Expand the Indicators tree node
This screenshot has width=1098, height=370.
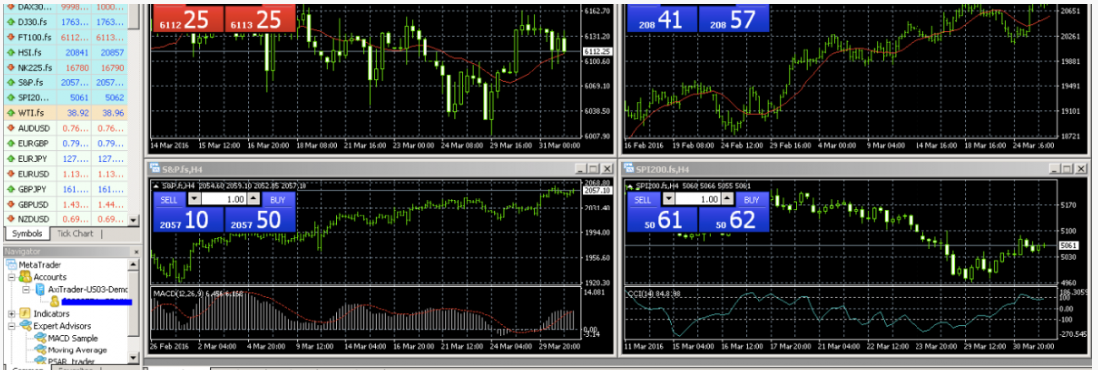tap(12, 313)
